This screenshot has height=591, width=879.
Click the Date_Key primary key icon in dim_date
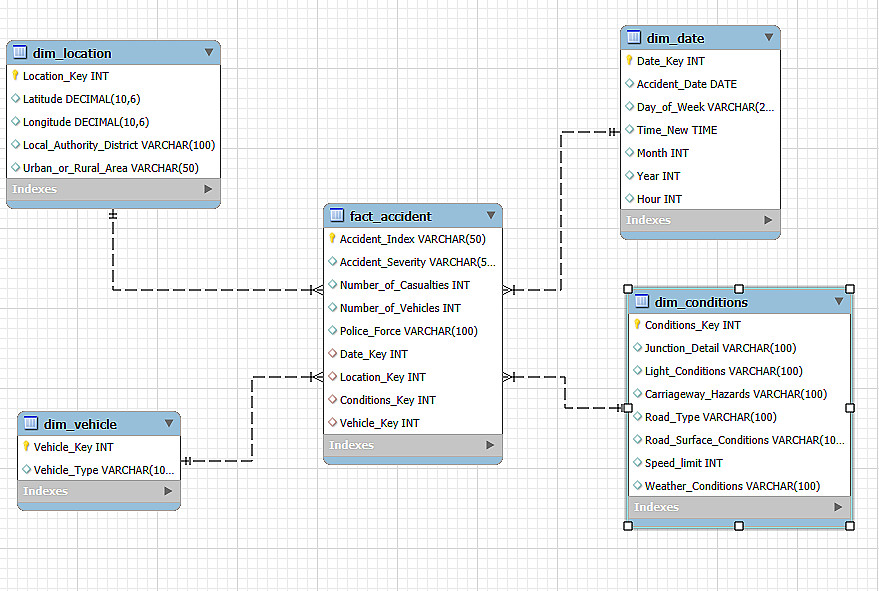630,60
